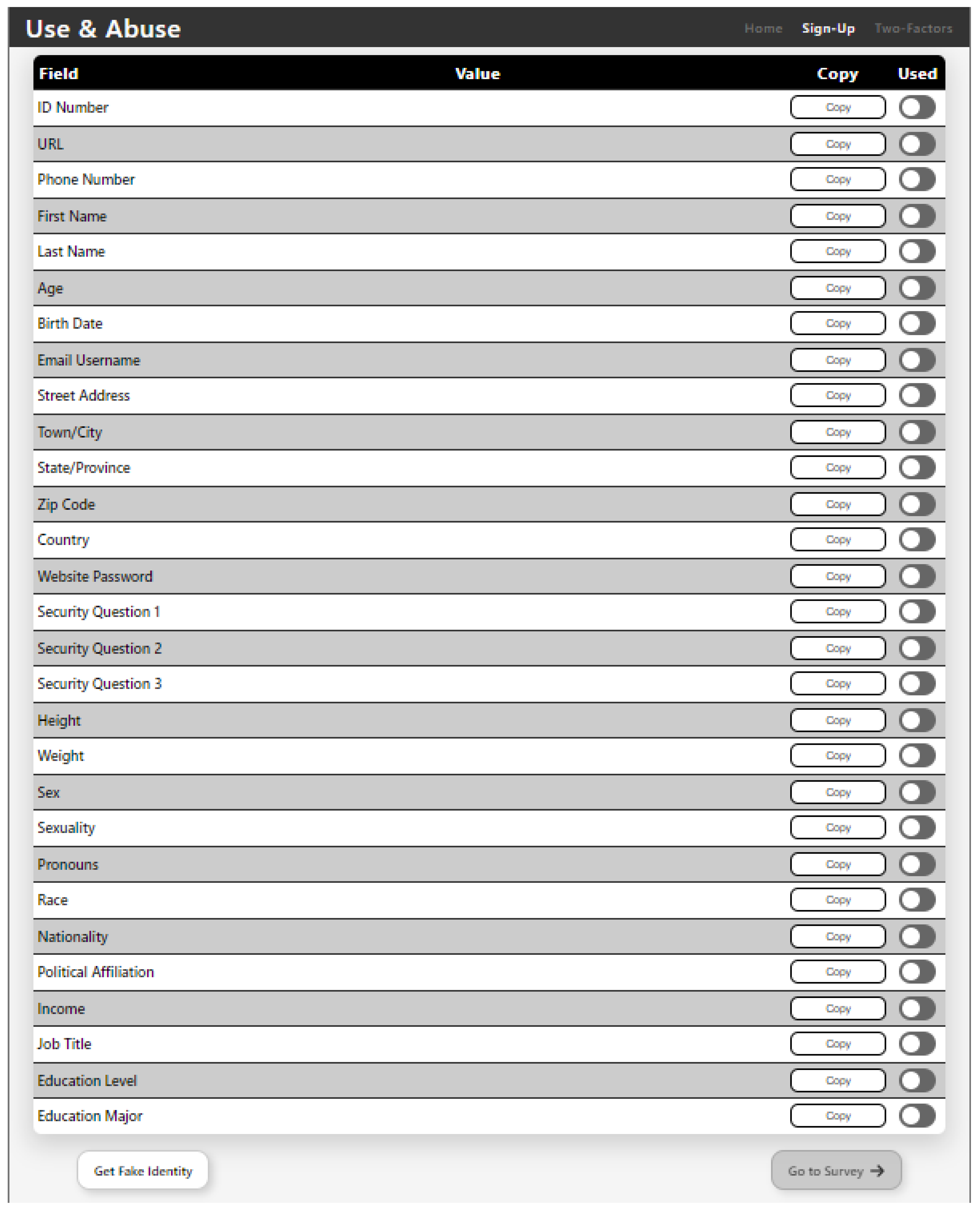Enable Used switch for Phone Number

917,179
